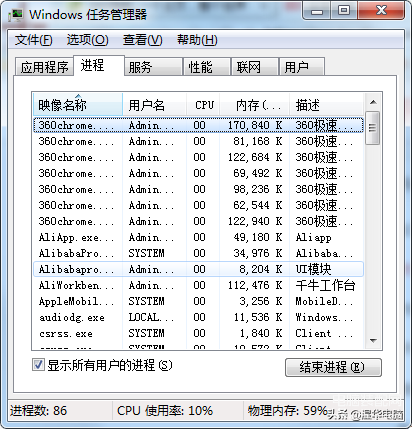Select the Alibabapro process described as UI模块

click(198, 269)
